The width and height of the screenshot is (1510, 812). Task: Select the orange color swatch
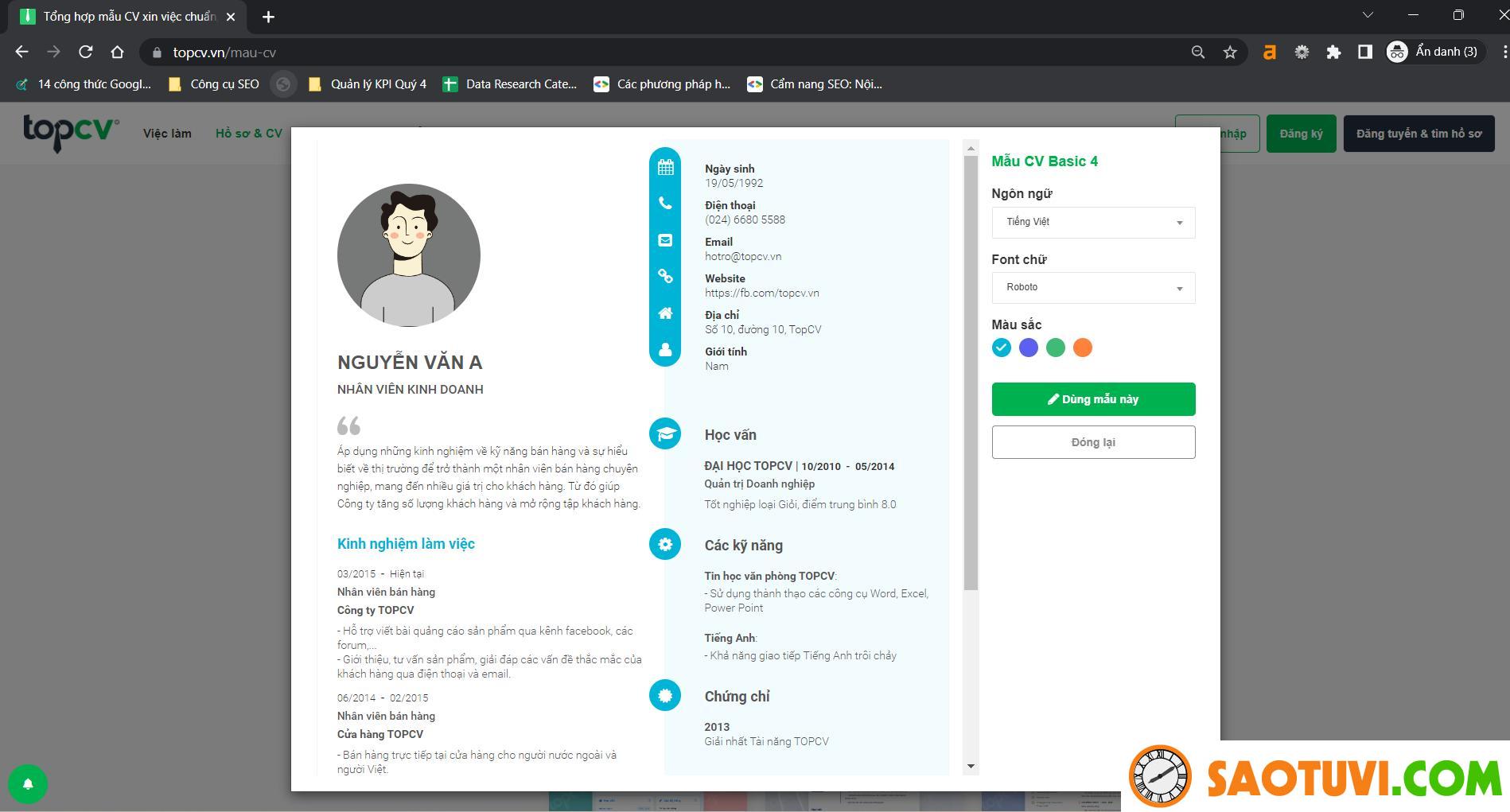click(x=1083, y=348)
